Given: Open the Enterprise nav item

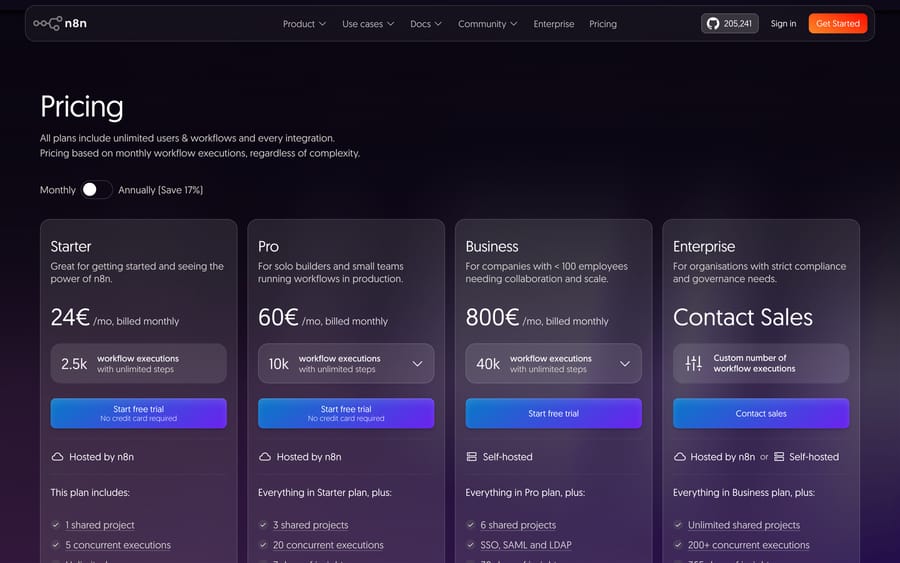Looking at the screenshot, I should [x=553, y=24].
